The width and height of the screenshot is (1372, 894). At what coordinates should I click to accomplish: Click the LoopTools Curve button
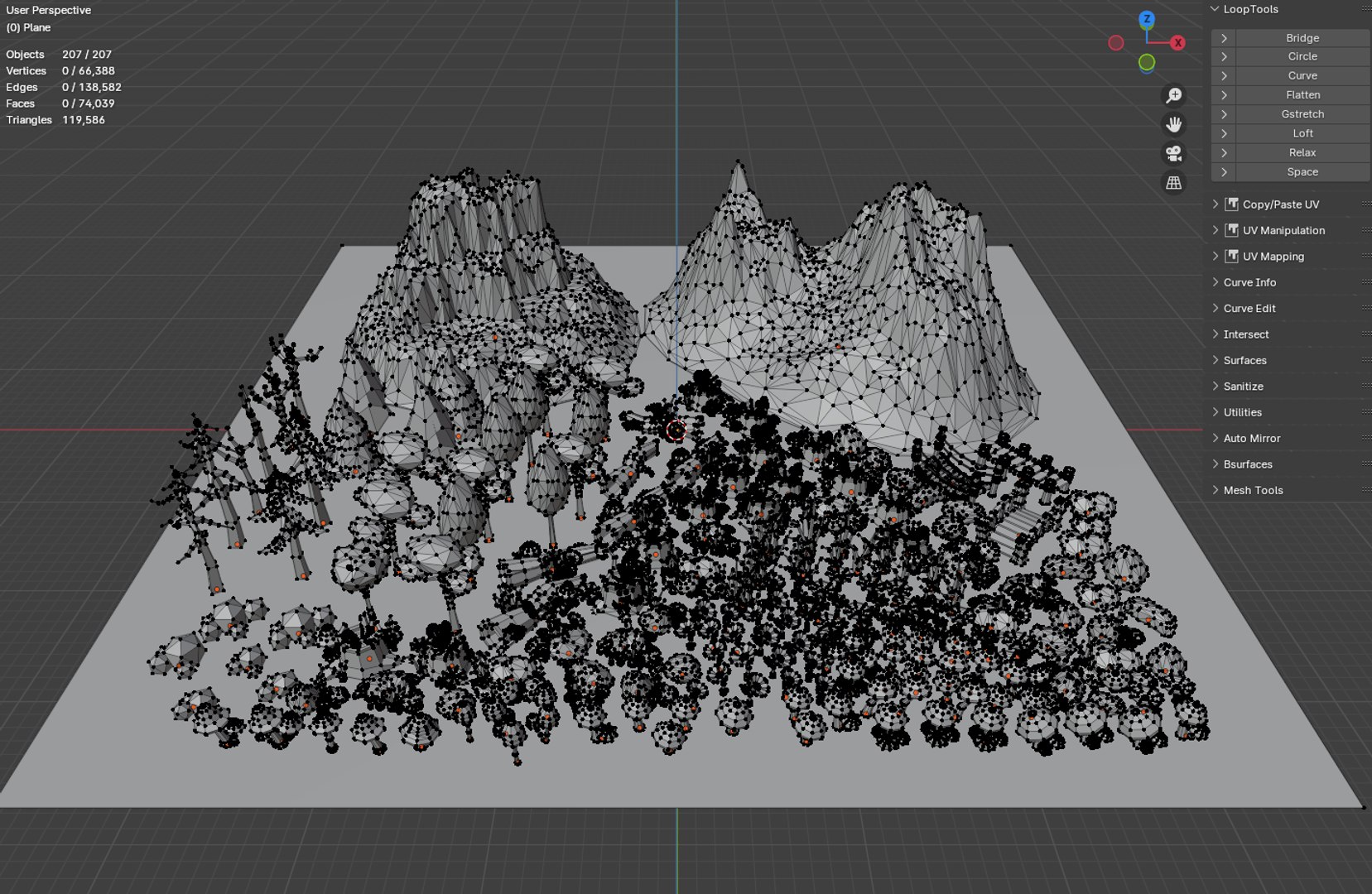pyautogui.click(x=1302, y=75)
